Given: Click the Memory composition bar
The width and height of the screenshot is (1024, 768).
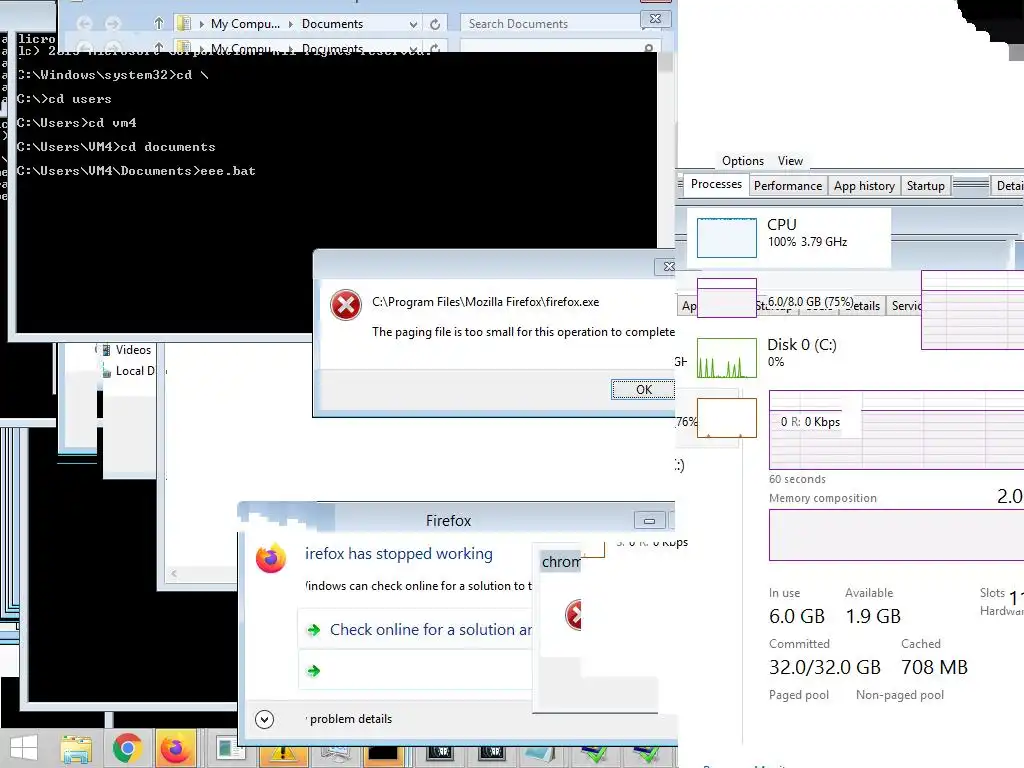Looking at the screenshot, I should 896,535.
